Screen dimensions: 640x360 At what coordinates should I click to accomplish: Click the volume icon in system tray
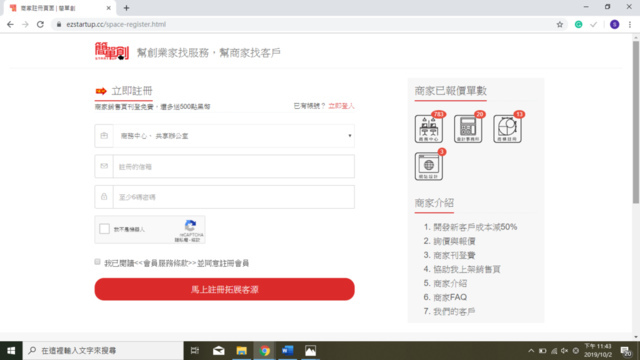pos(564,351)
